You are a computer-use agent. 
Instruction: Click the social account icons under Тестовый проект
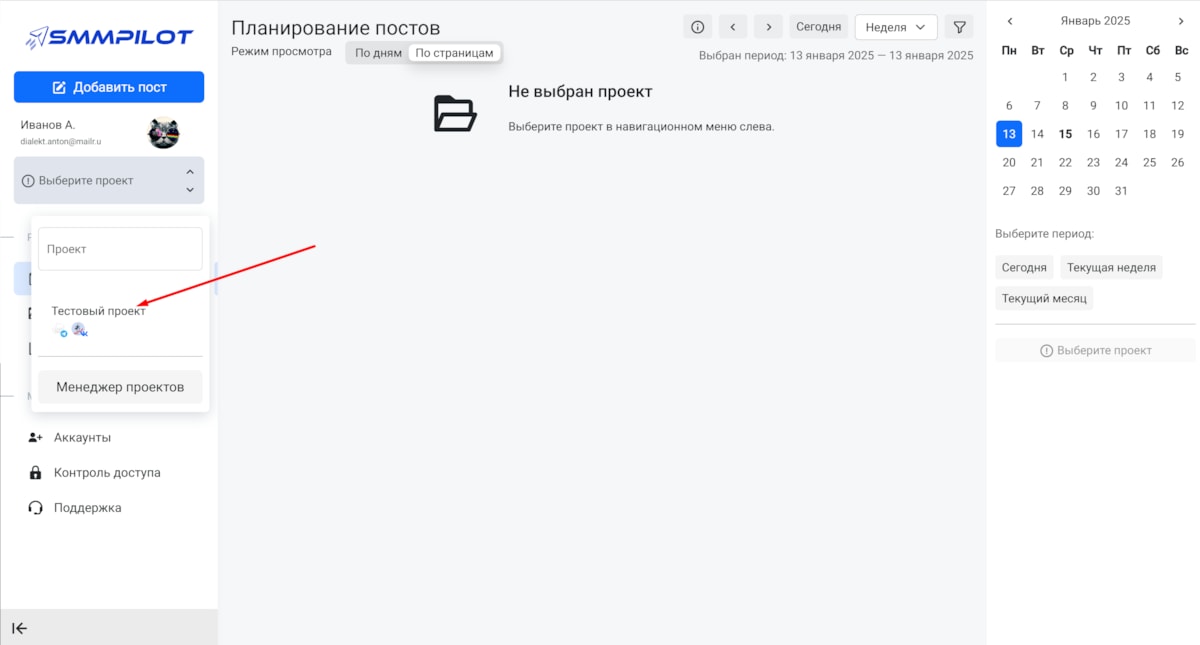click(72, 329)
